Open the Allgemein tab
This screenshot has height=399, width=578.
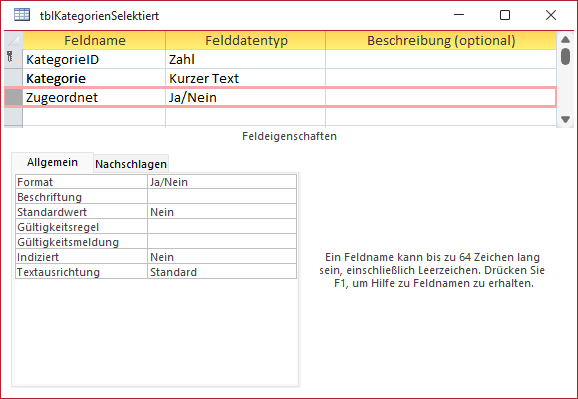pyautogui.click(x=52, y=162)
